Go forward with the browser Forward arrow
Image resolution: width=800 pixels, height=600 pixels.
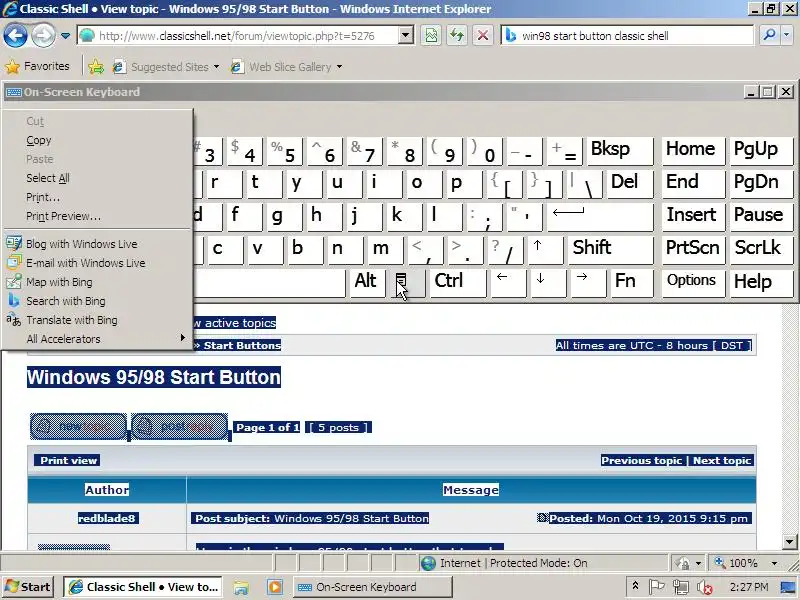(x=43, y=36)
